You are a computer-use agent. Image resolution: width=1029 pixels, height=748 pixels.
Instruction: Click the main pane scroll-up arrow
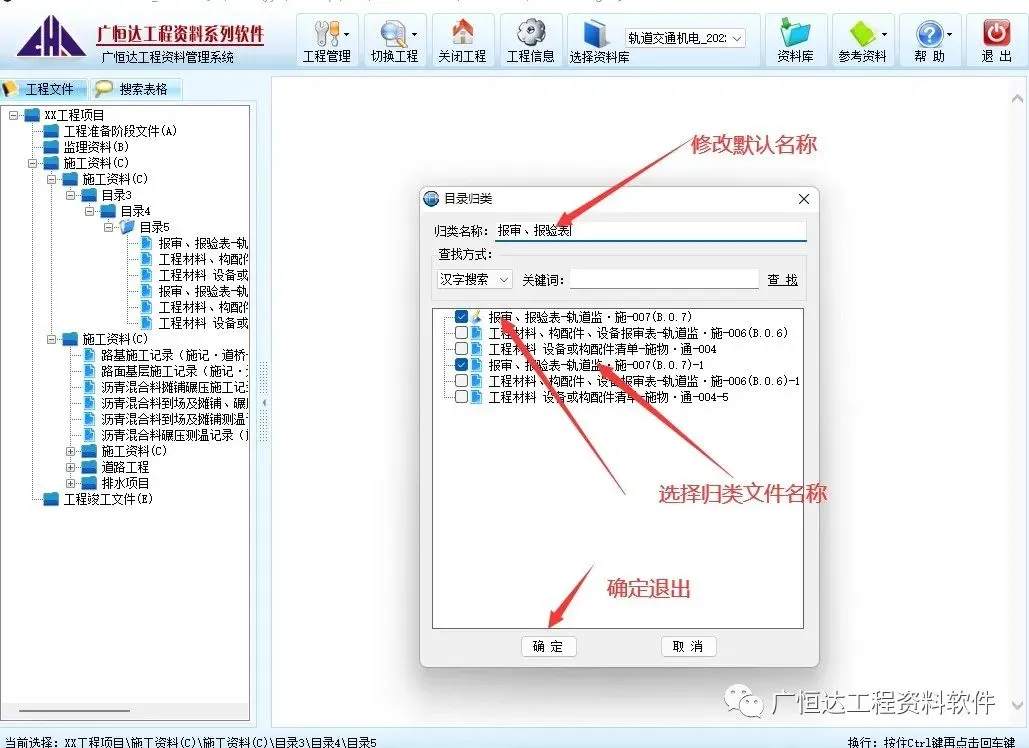(x=1017, y=99)
